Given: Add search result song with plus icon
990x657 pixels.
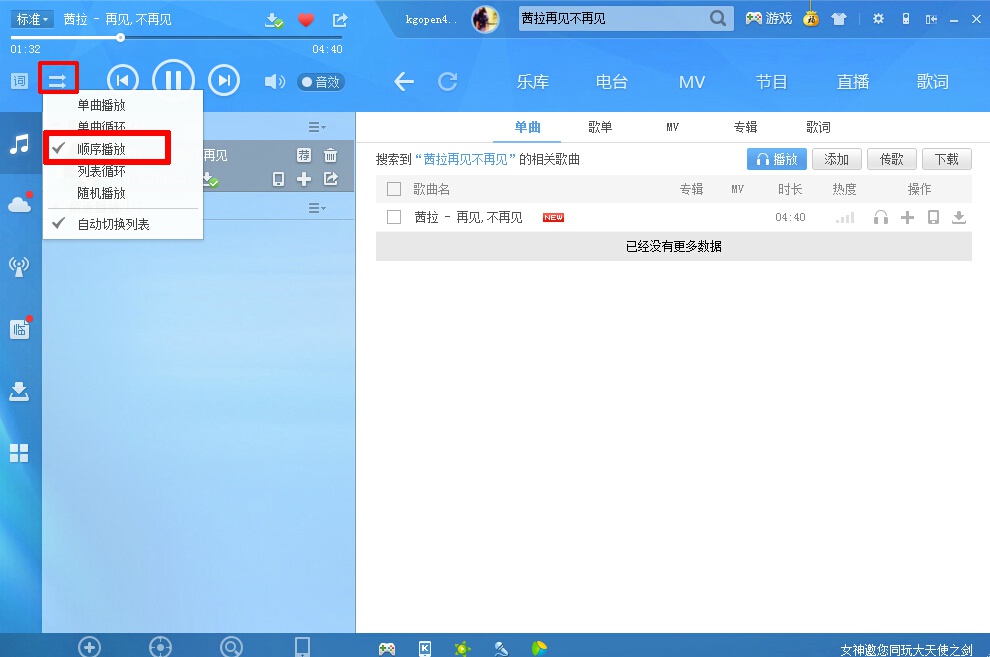Looking at the screenshot, I should [x=907, y=218].
